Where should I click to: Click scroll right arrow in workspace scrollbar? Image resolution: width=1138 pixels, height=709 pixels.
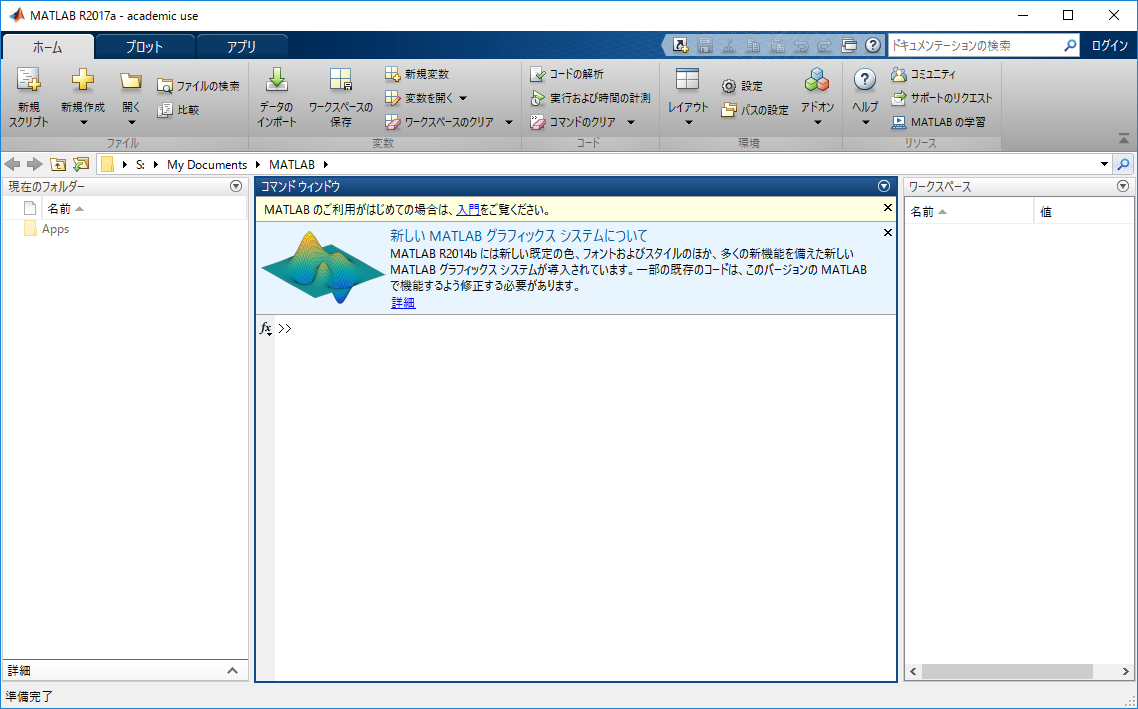point(1126,672)
